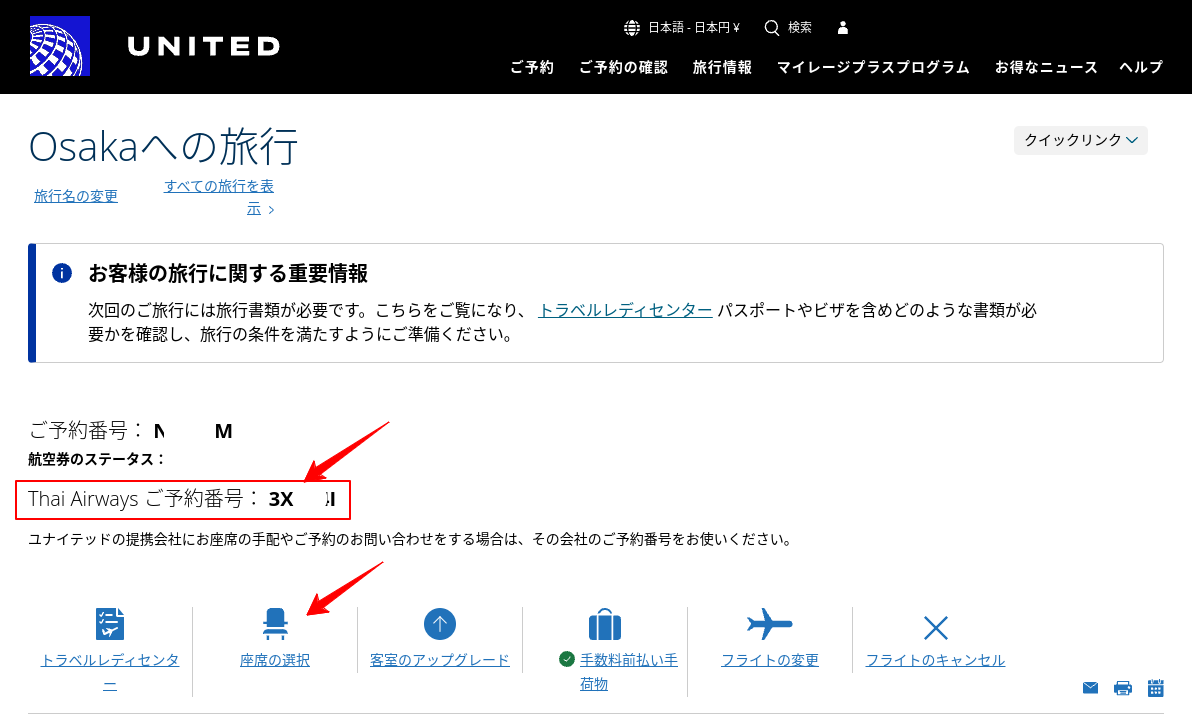Click the 検索 search label

pyautogui.click(x=800, y=28)
